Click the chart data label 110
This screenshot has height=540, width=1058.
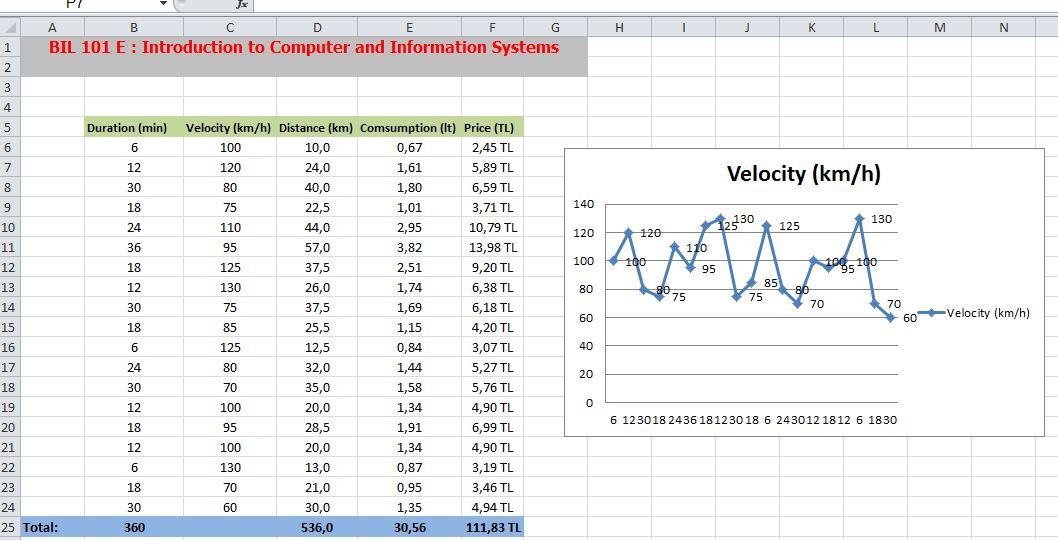coord(697,248)
